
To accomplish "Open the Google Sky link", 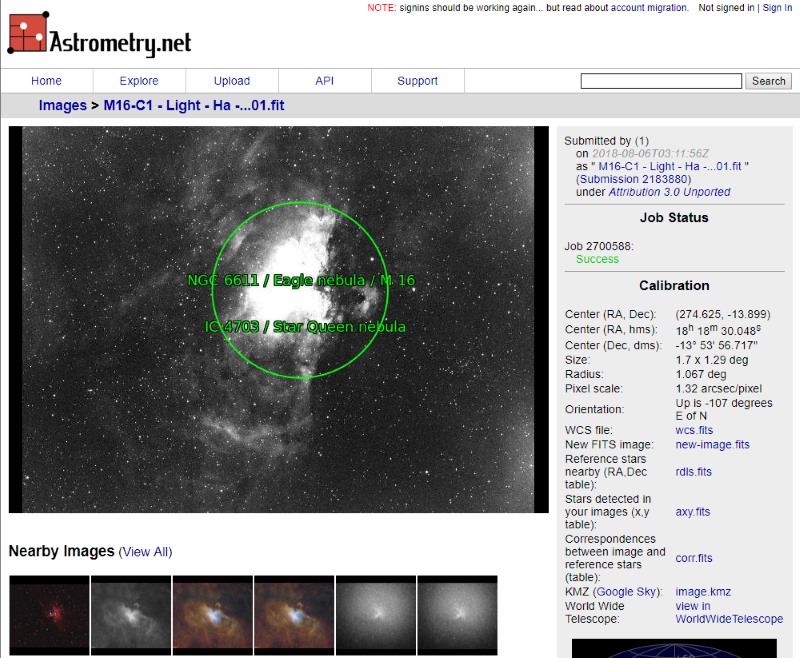I will pos(627,592).
